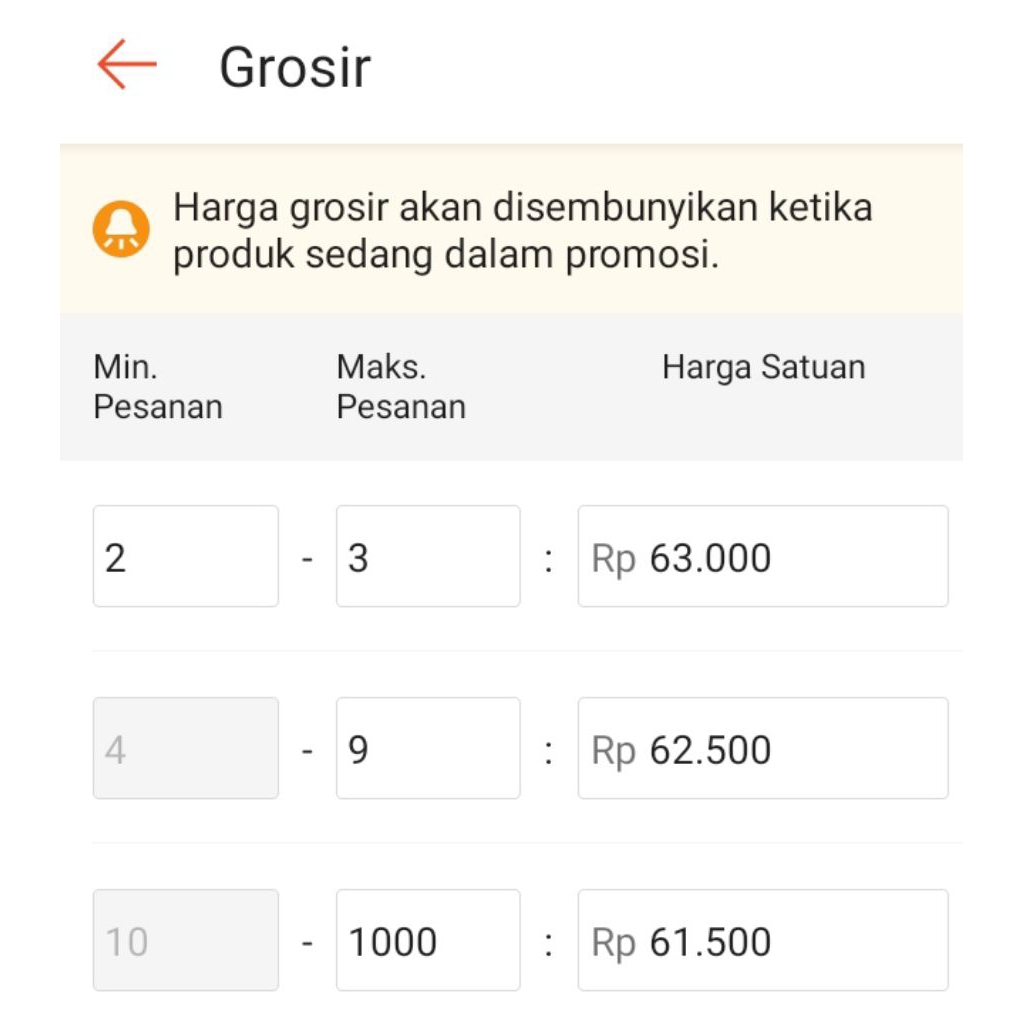This screenshot has height=1024, width=1024.
Task: Edit maximum order field showing 3
Action: pyautogui.click(x=428, y=556)
